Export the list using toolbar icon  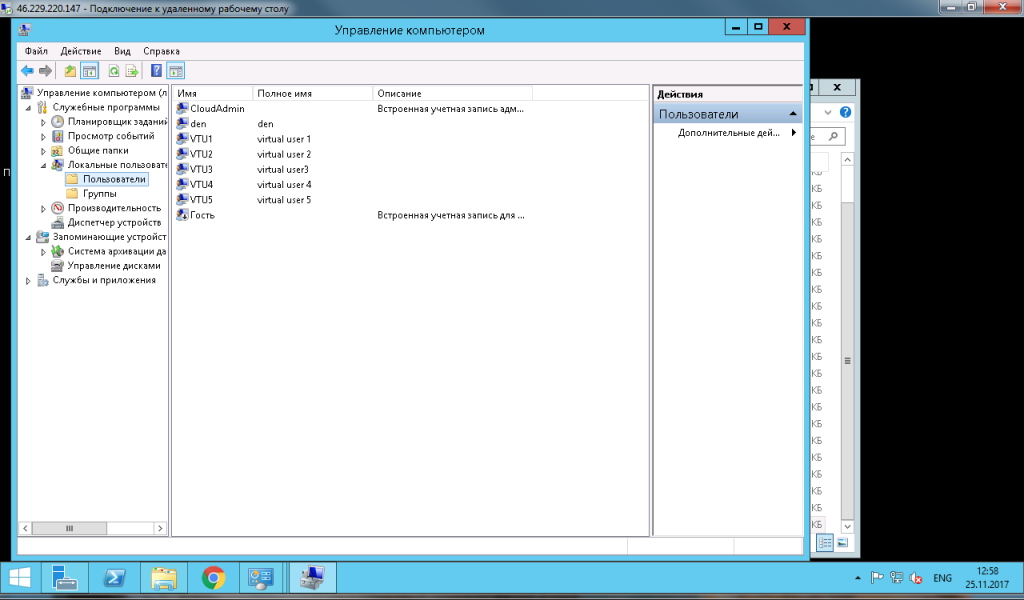132,71
